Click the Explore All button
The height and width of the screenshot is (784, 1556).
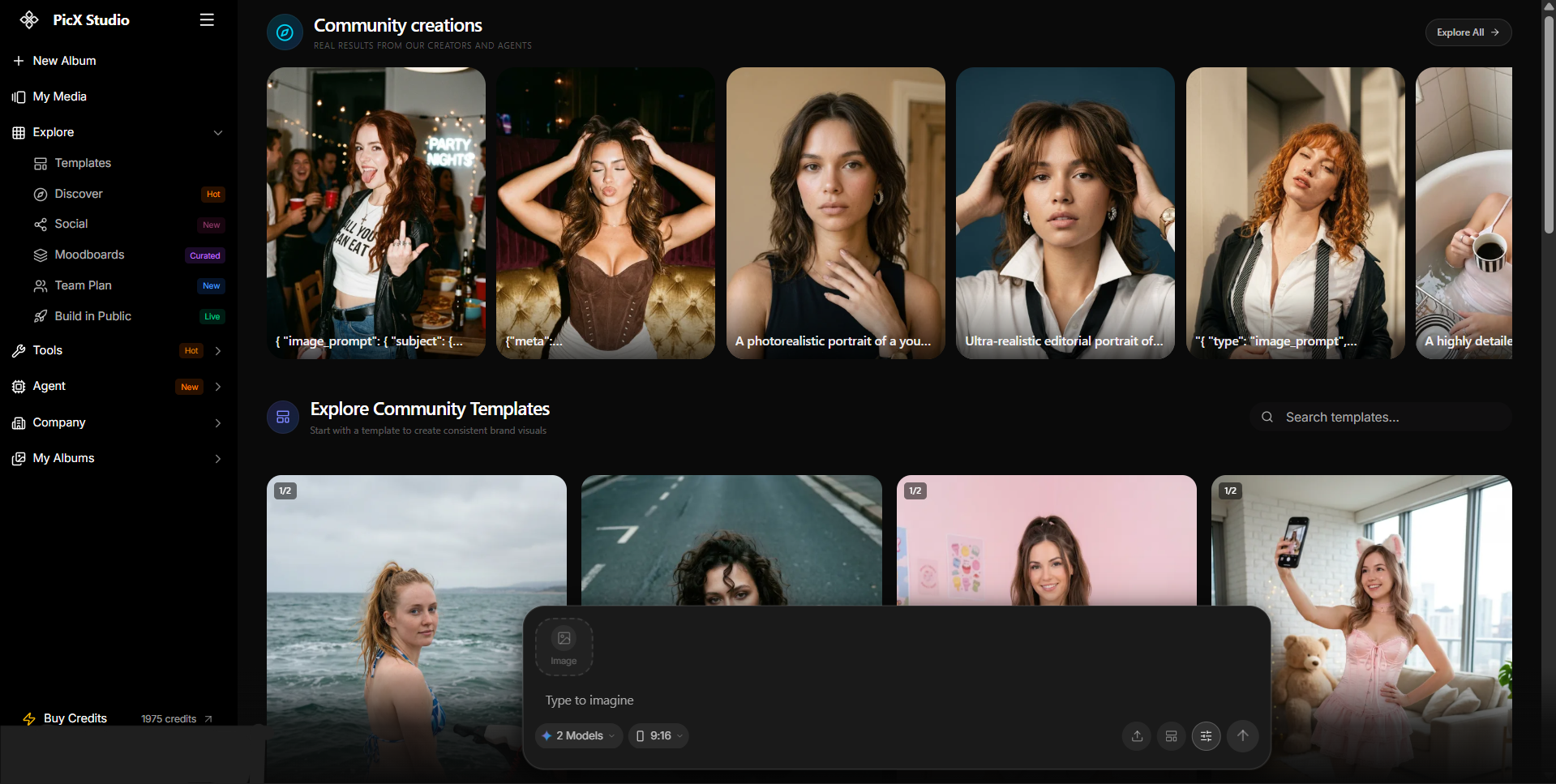[x=1468, y=32]
